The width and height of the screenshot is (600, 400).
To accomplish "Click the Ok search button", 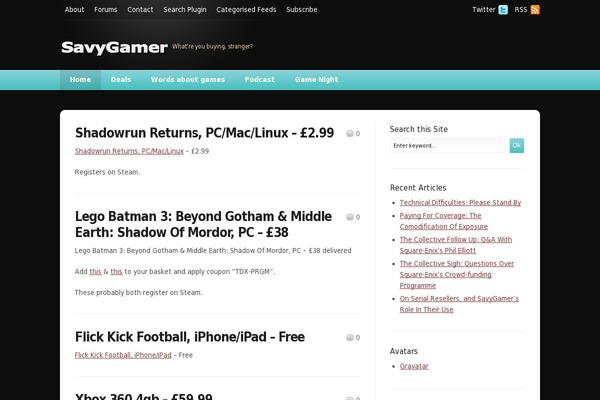I will pyautogui.click(x=517, y=145).
